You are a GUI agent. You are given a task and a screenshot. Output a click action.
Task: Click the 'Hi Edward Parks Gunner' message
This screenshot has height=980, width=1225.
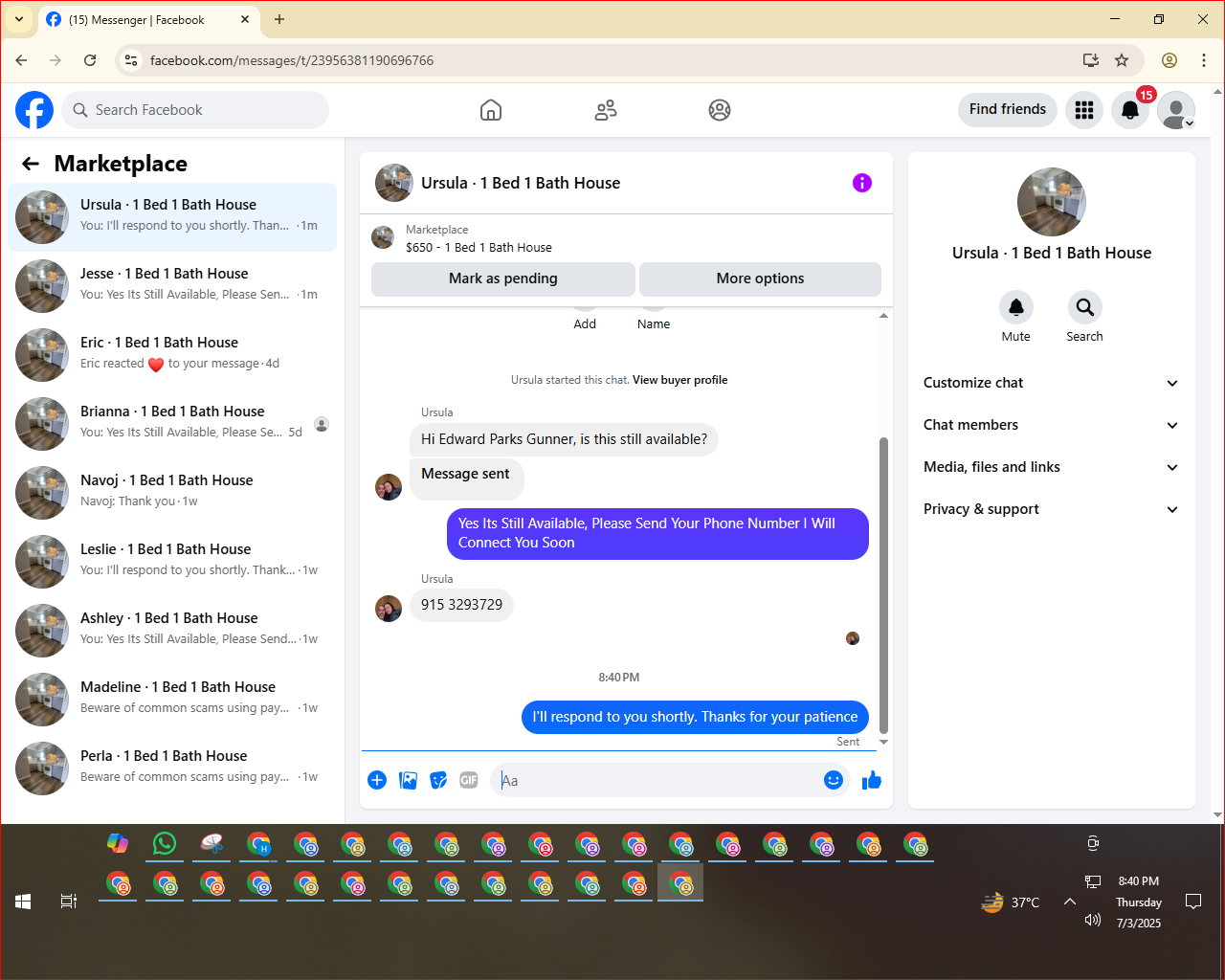(x=565, y=439)
